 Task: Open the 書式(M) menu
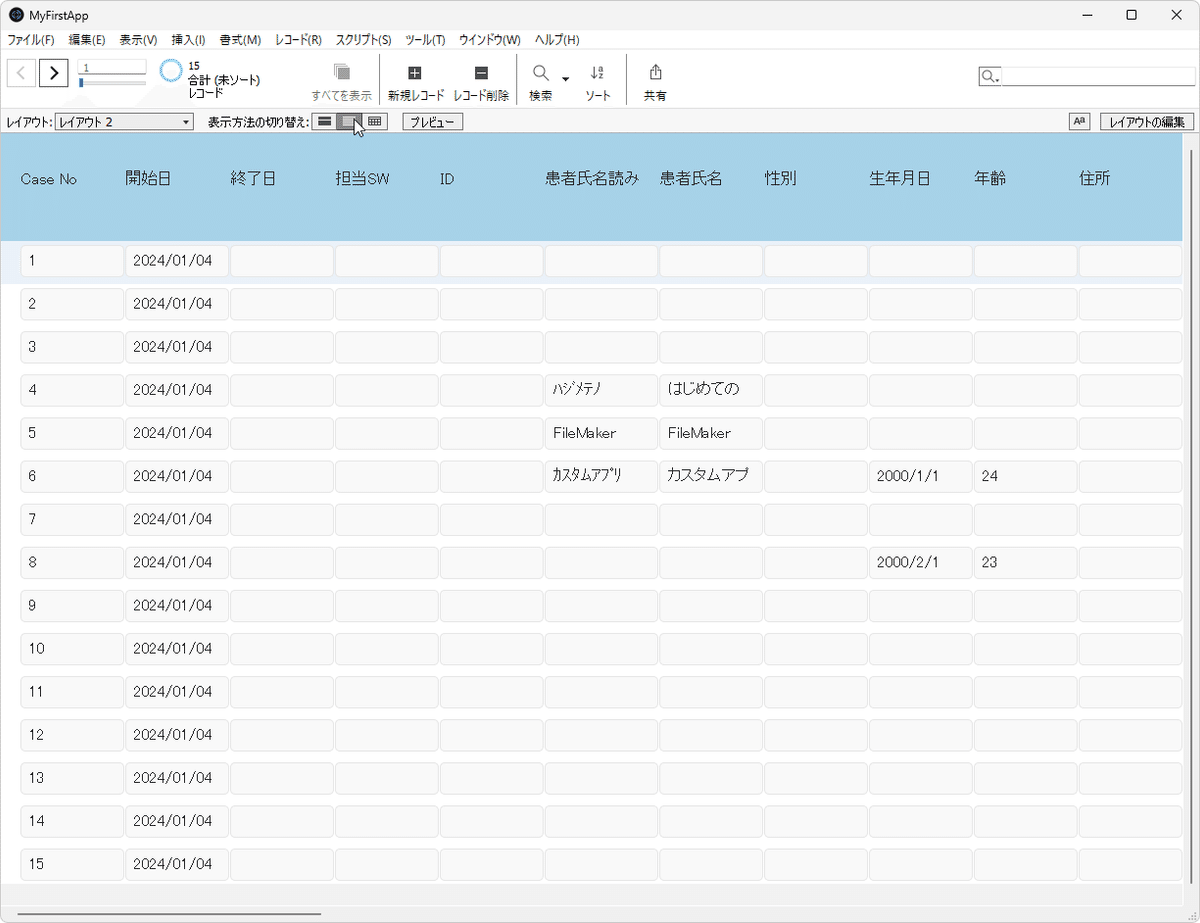(x=240, y=40)
